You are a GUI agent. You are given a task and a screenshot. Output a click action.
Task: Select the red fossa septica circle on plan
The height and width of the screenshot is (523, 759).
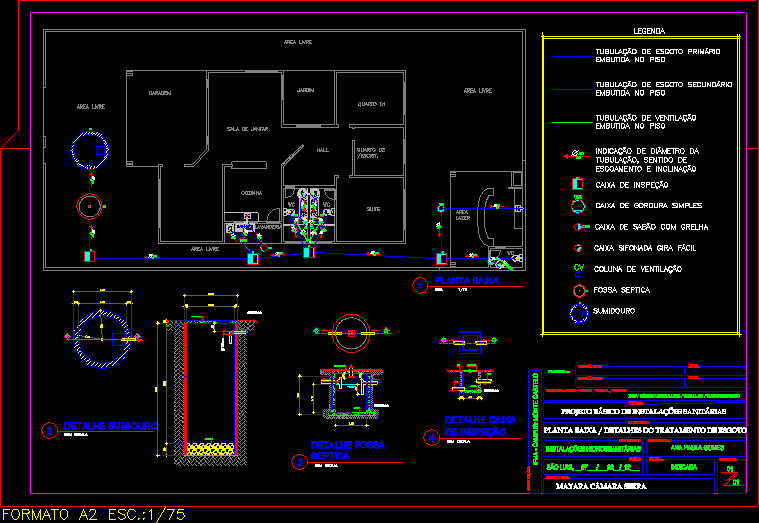90,206
